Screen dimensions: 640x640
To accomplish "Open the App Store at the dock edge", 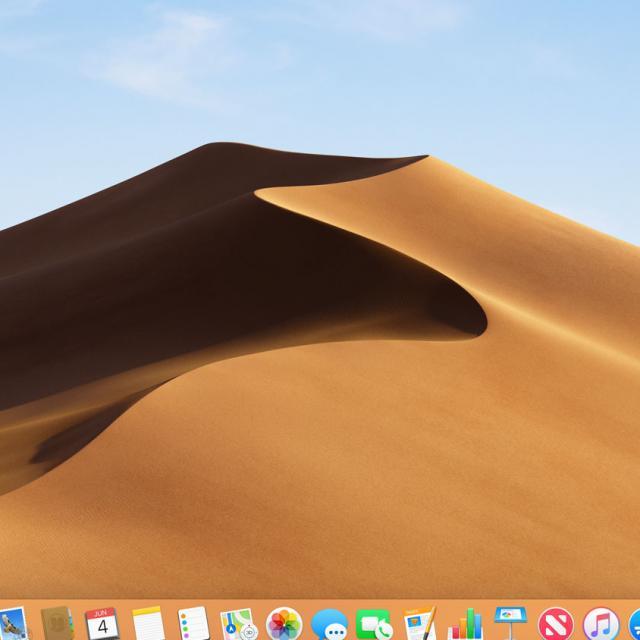I will tap(634, 625).
